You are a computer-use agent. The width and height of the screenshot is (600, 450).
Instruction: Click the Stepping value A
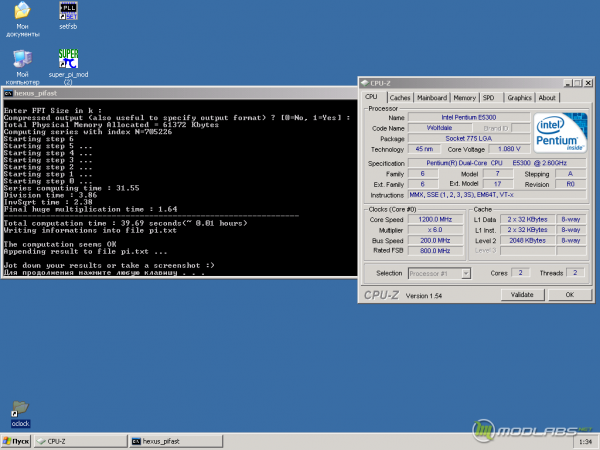pos(570,174)
